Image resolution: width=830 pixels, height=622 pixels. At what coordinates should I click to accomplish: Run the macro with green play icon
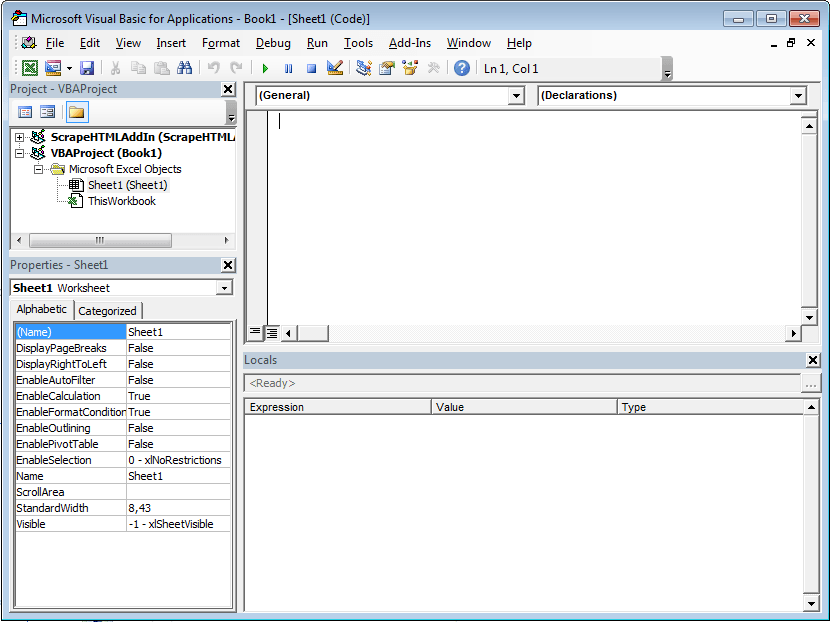[x=266, y=68]
